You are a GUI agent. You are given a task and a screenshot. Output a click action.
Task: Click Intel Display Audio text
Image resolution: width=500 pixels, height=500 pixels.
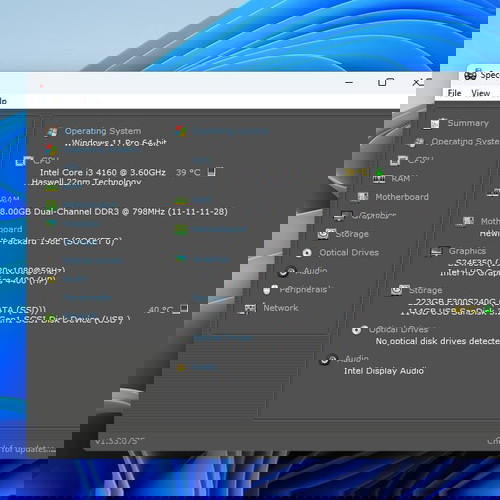tap(384, 371)
